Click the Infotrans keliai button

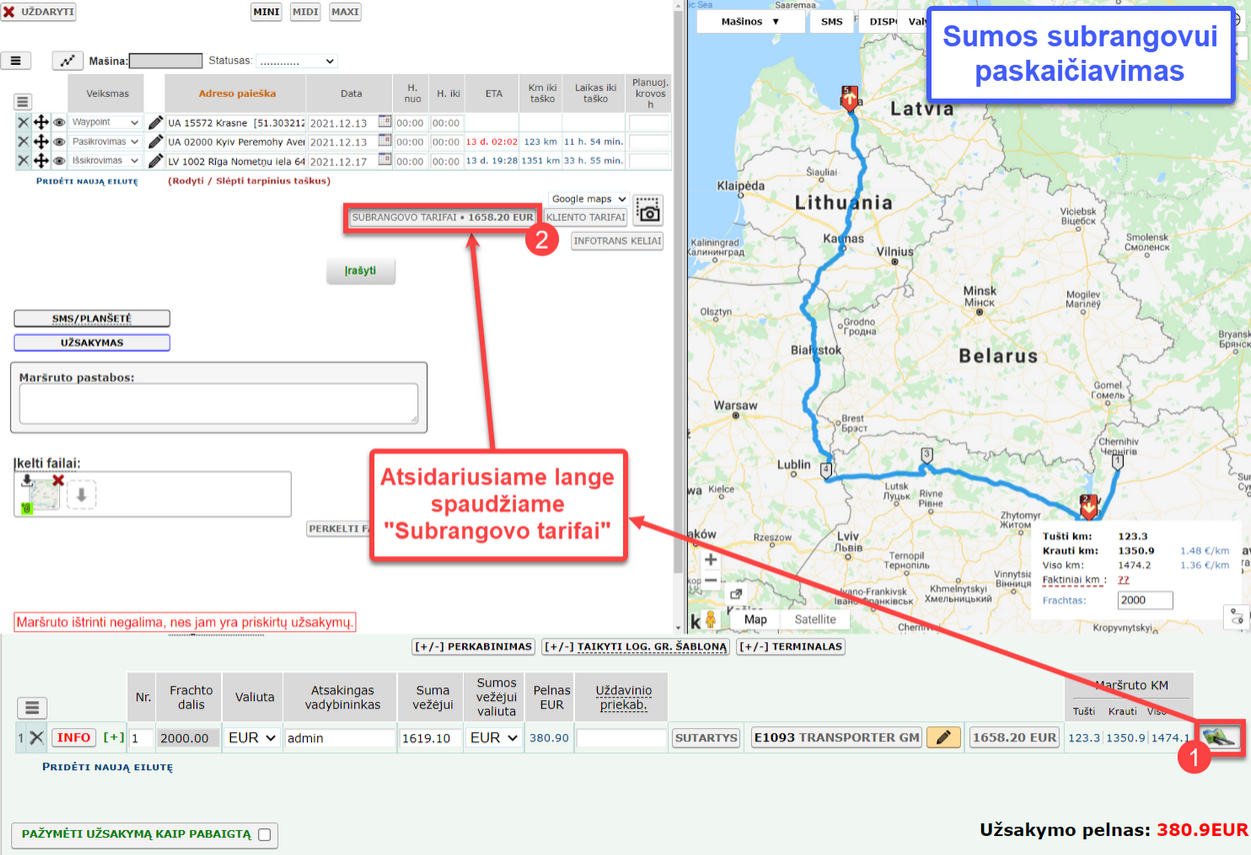(617, 241)
